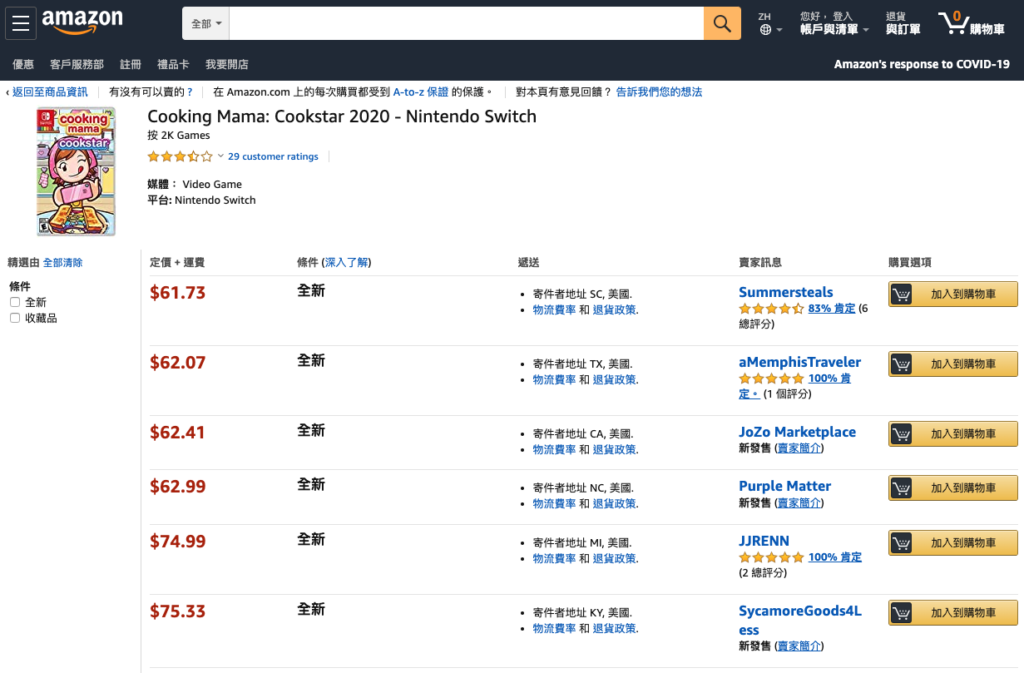Viewport: 1024px width, 673px height.
Task: Clear filters with 全部清除 link
Action: [63, 262]
